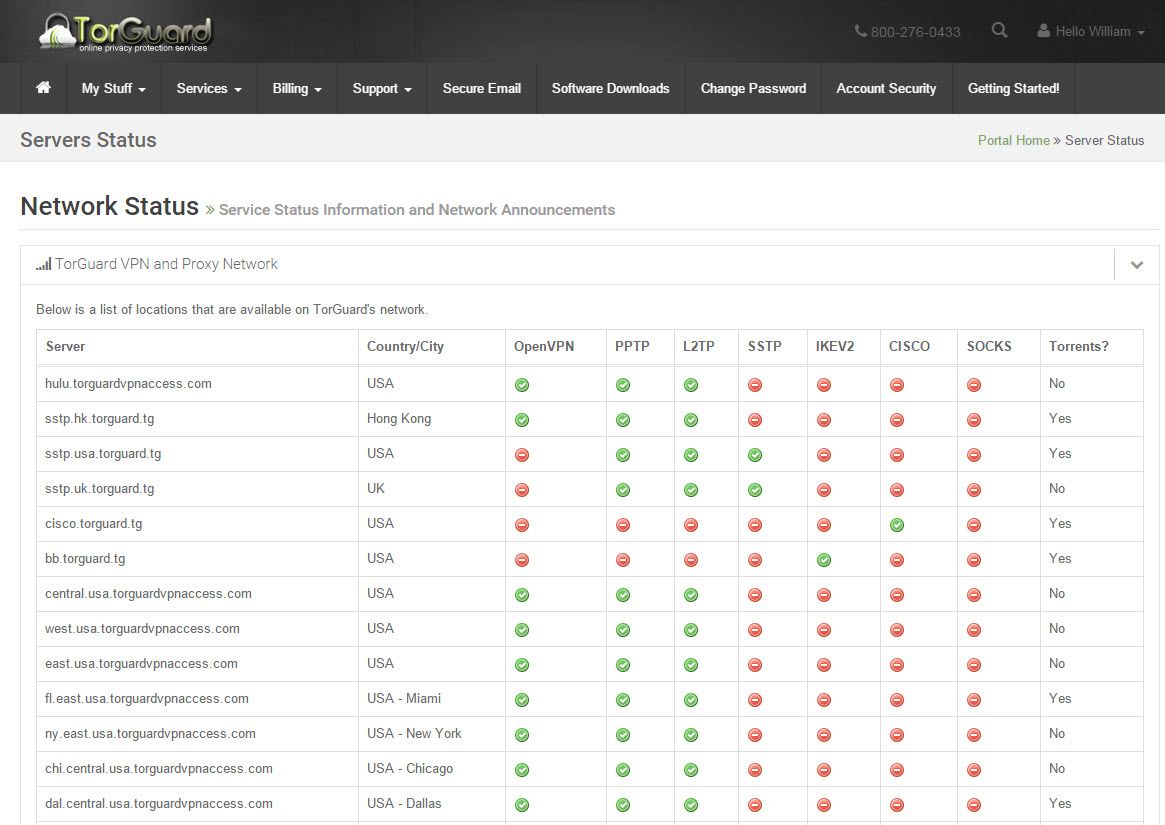Screen dimensions: 1165x825
Task: Click the Portal Home breadcrumb link
Action: pyautogui.click(x=1013, y=140)
